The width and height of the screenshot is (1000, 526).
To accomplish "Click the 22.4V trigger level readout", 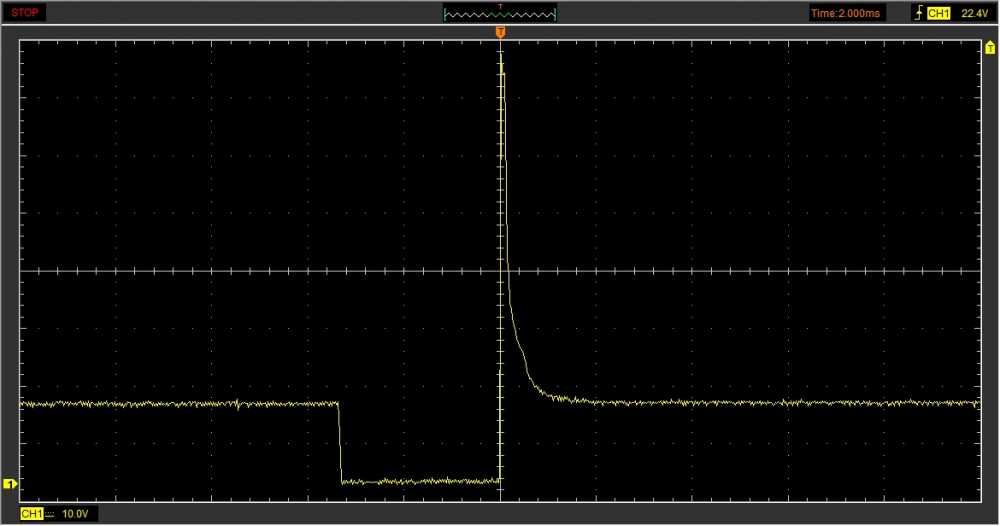I will 973,14.
